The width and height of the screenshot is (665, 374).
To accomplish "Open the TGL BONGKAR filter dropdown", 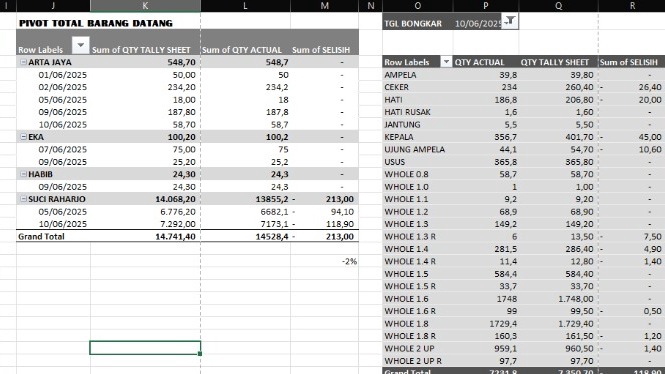I will coord(510,21).
